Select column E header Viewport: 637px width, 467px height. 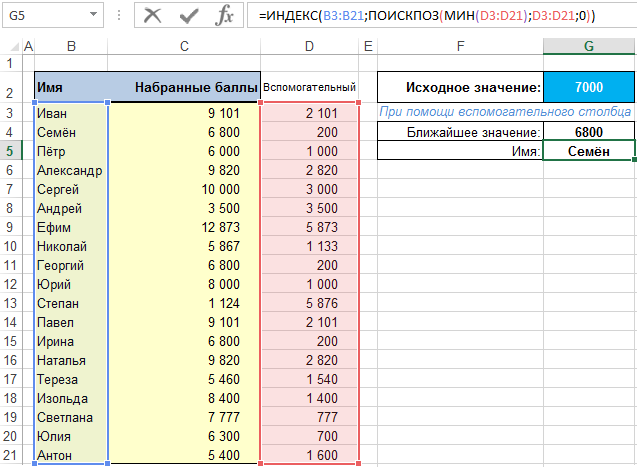click(x=368, y=46)
